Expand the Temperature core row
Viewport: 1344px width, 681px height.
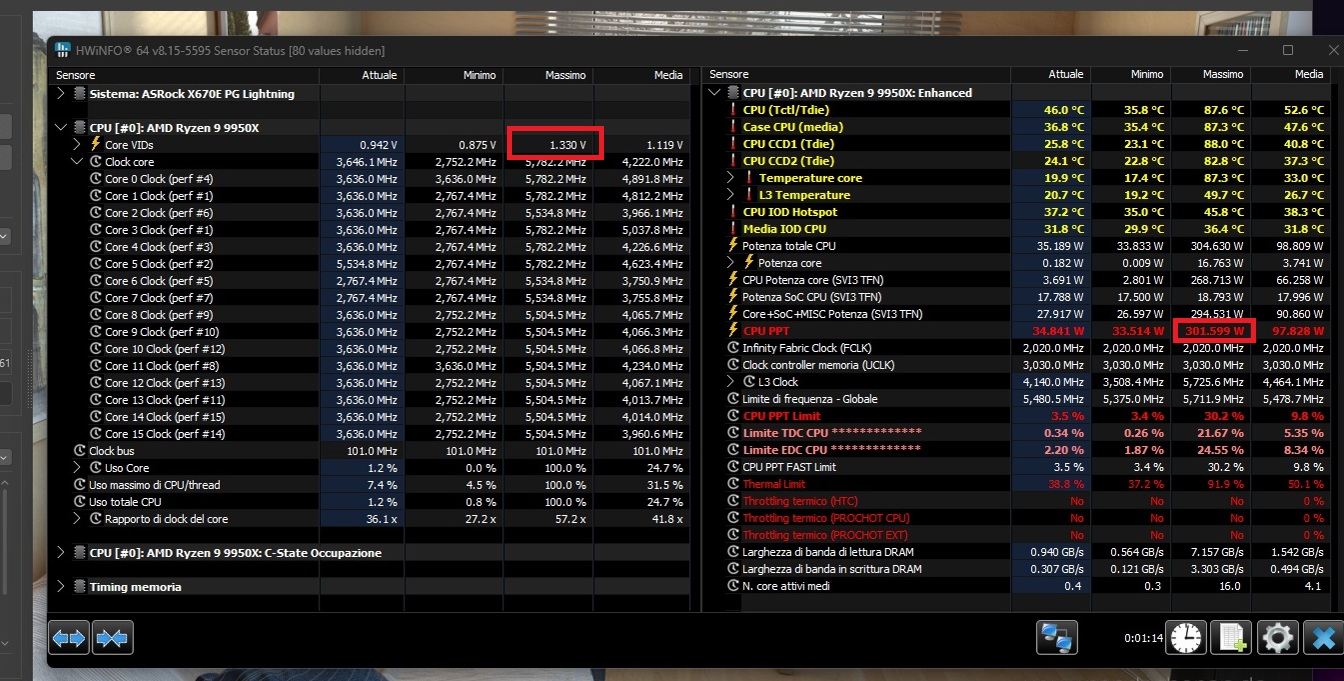click(732, 178)
